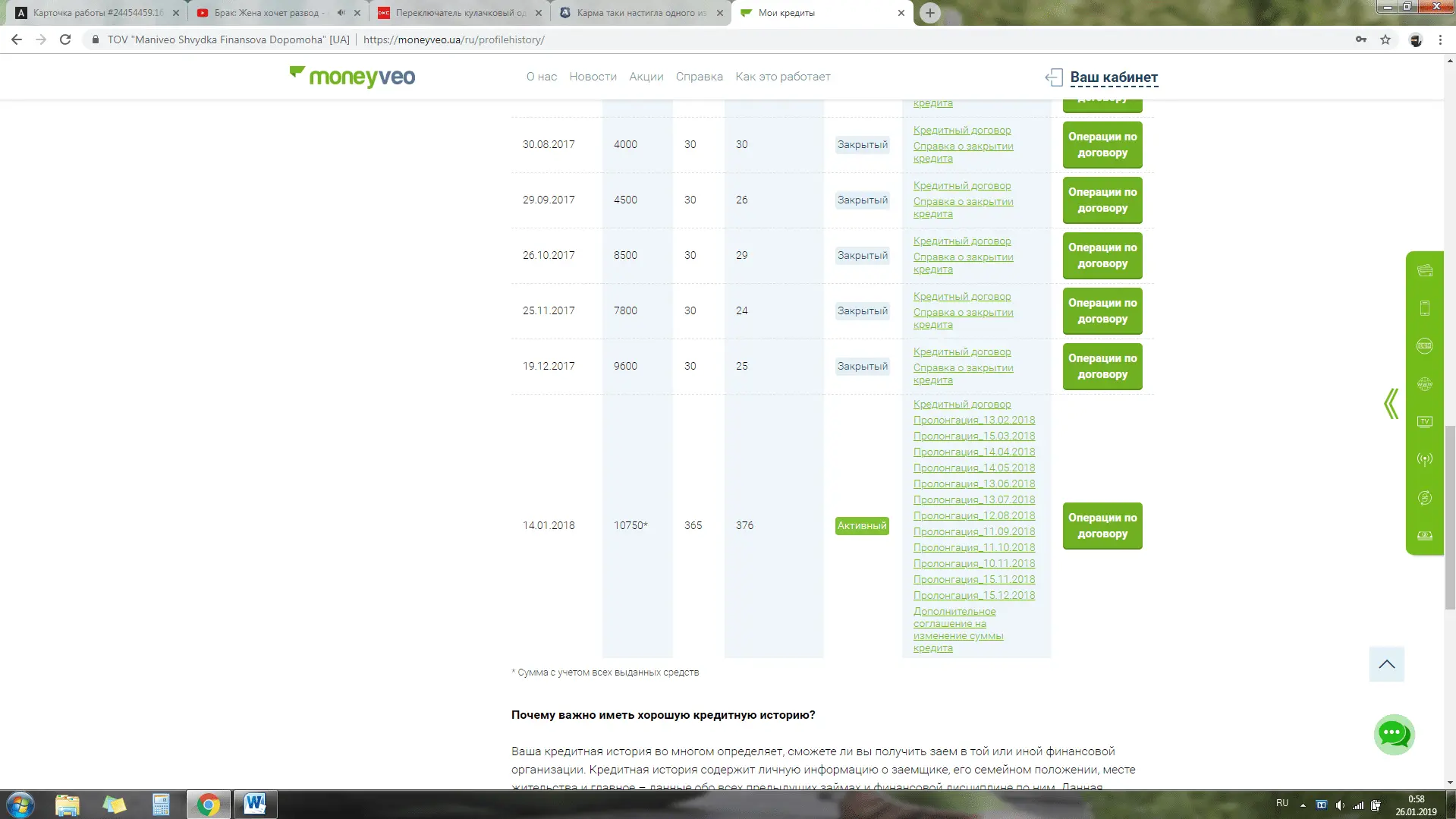Open Chrome's three-dot menu
The image size is (1456, 819).
point(1440,39)
